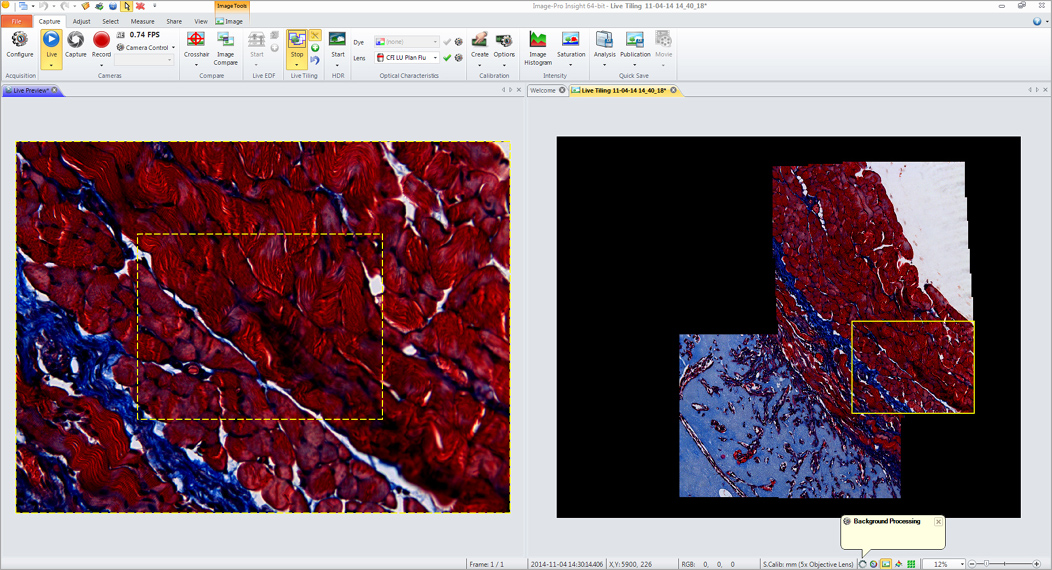Click the undo arrow in quick access toolbar
This screenshot has height=570, width=1052.
tap(44, 6)
